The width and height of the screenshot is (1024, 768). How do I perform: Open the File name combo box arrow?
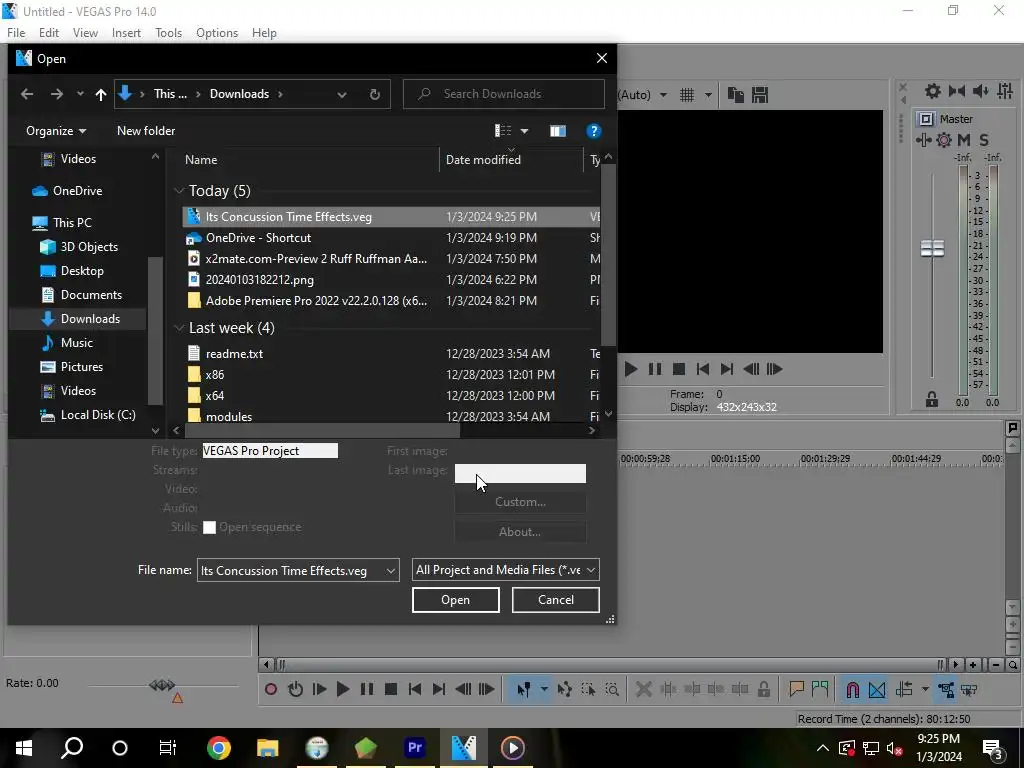[x=391, y=570]
